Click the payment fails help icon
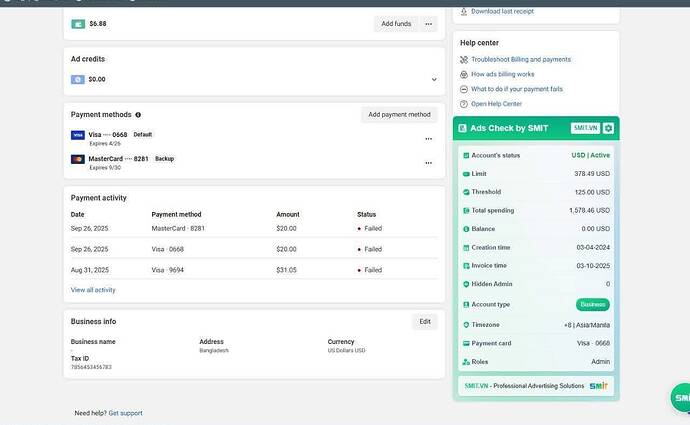This screenshot has height=425, width=690. point(463,89)
